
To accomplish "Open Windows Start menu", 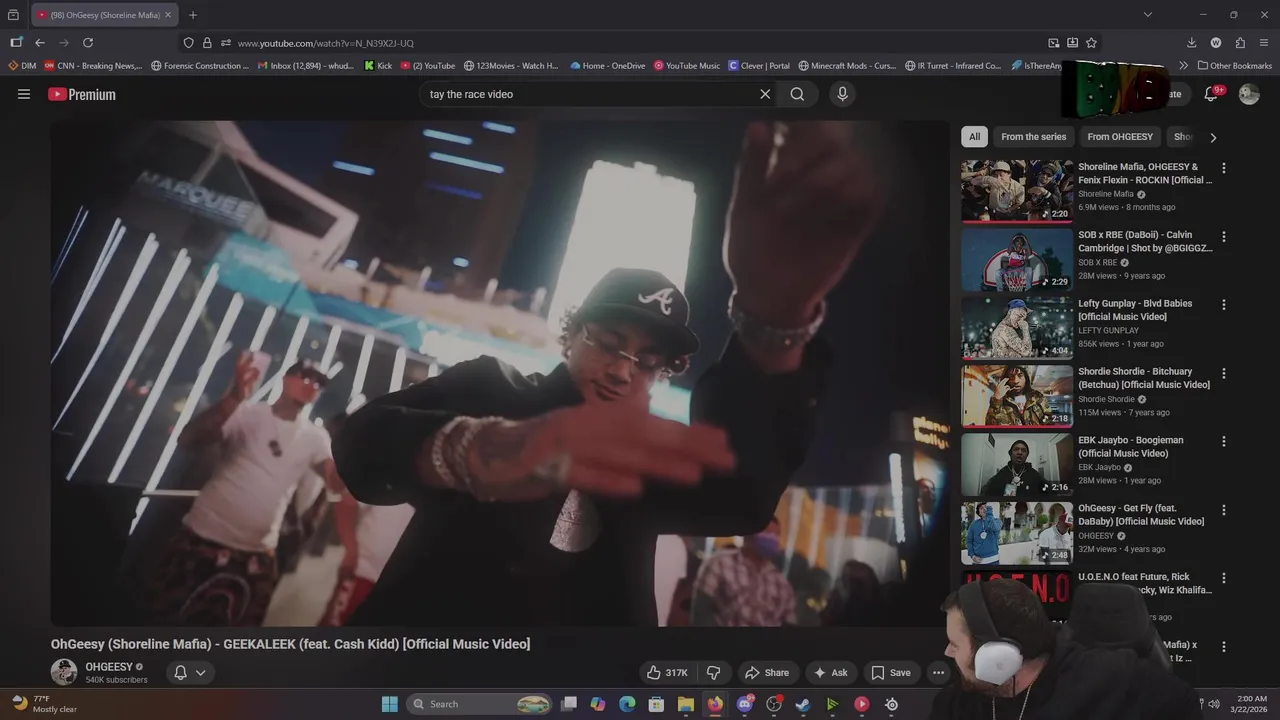I will pos(390,704).
